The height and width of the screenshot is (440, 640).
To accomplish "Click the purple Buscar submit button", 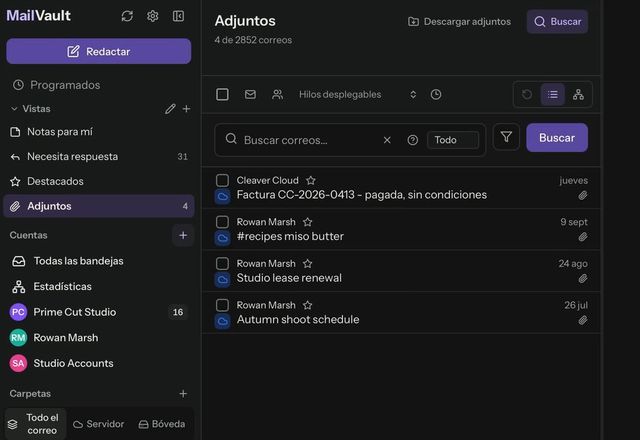I will 557,138.
